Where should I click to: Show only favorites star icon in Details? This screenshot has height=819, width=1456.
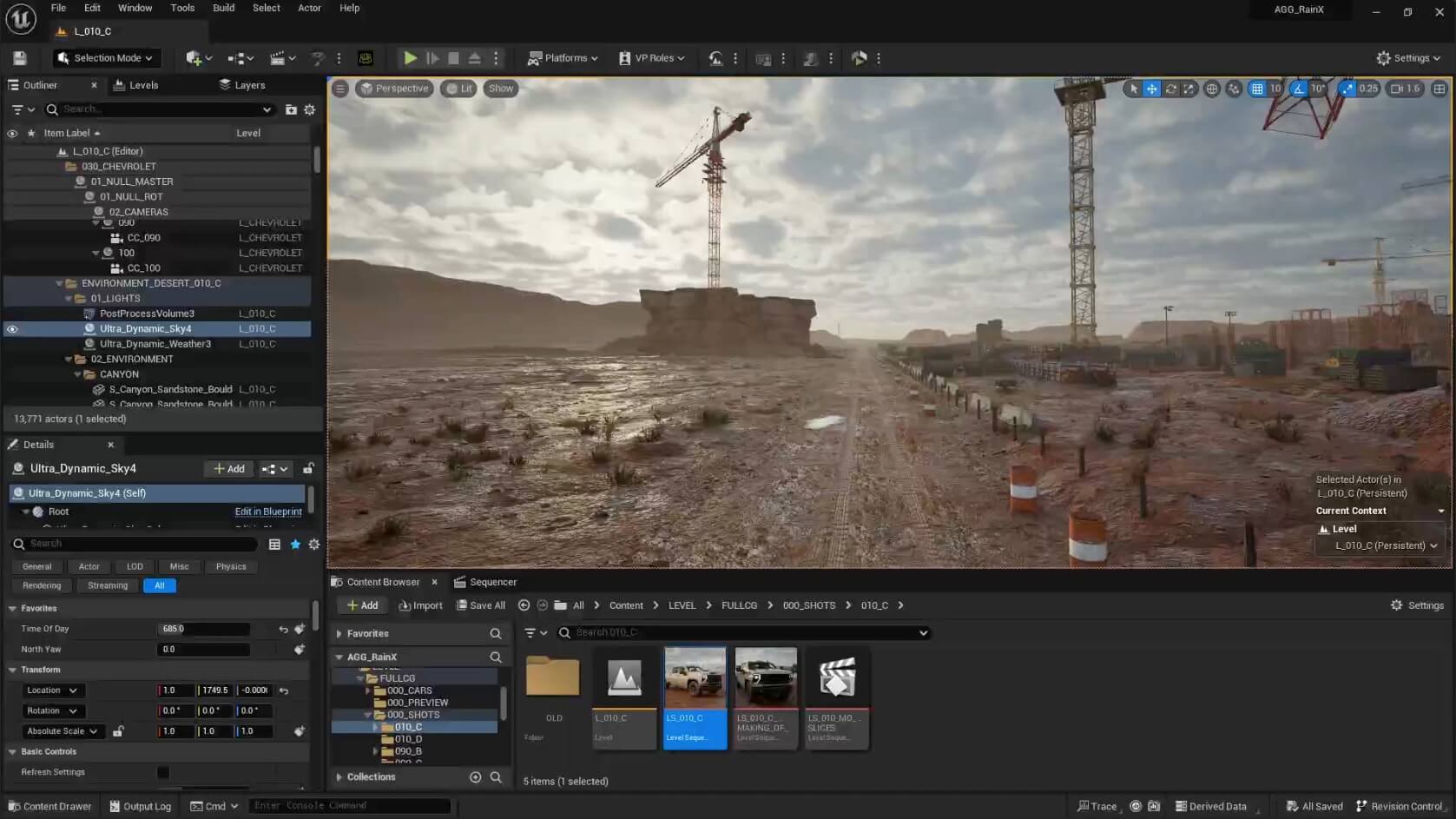click(295, 545)
